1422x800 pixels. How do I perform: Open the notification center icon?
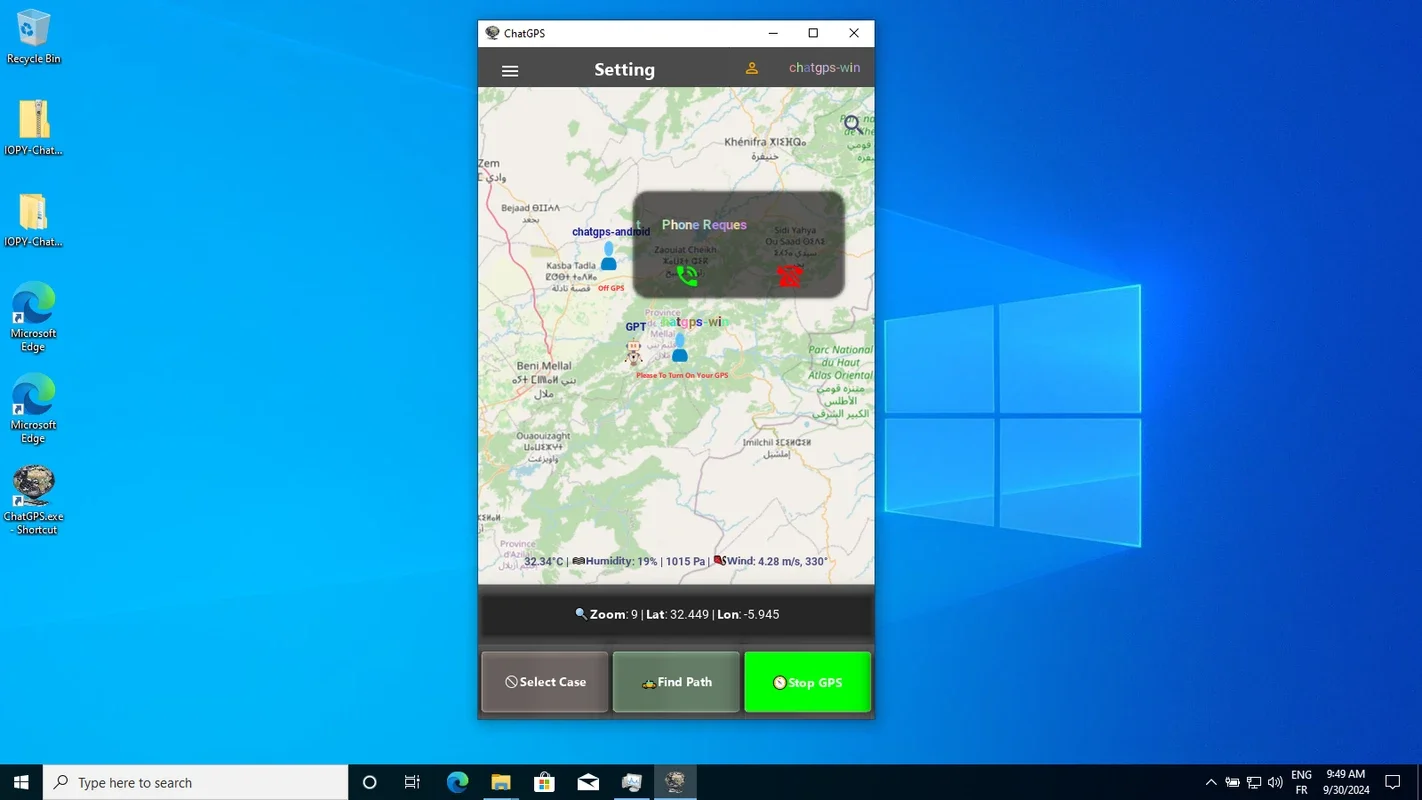[1393, 782]
